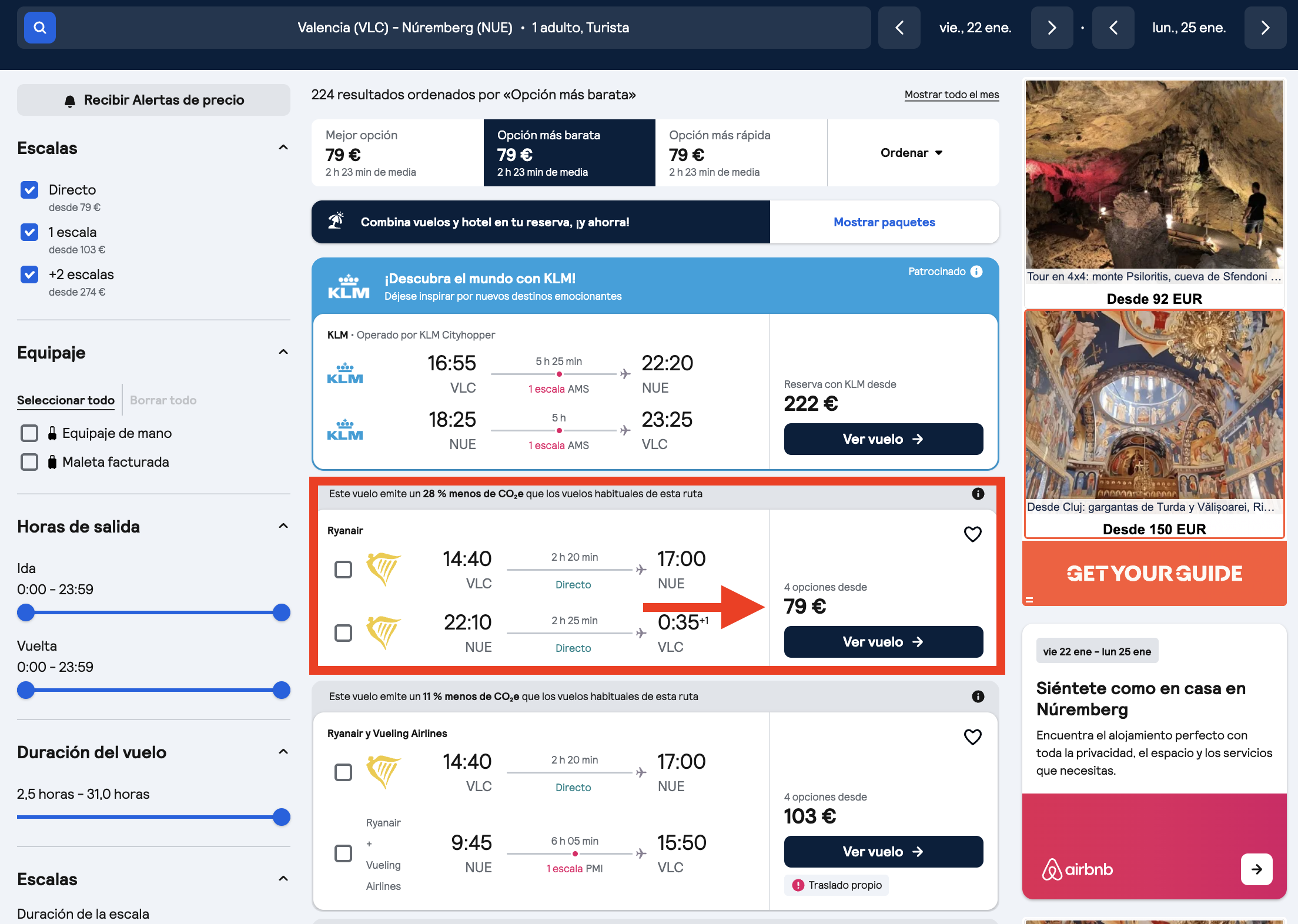Click the Ida departure time slider left handle
The image size is (1298, 924).
26,612
